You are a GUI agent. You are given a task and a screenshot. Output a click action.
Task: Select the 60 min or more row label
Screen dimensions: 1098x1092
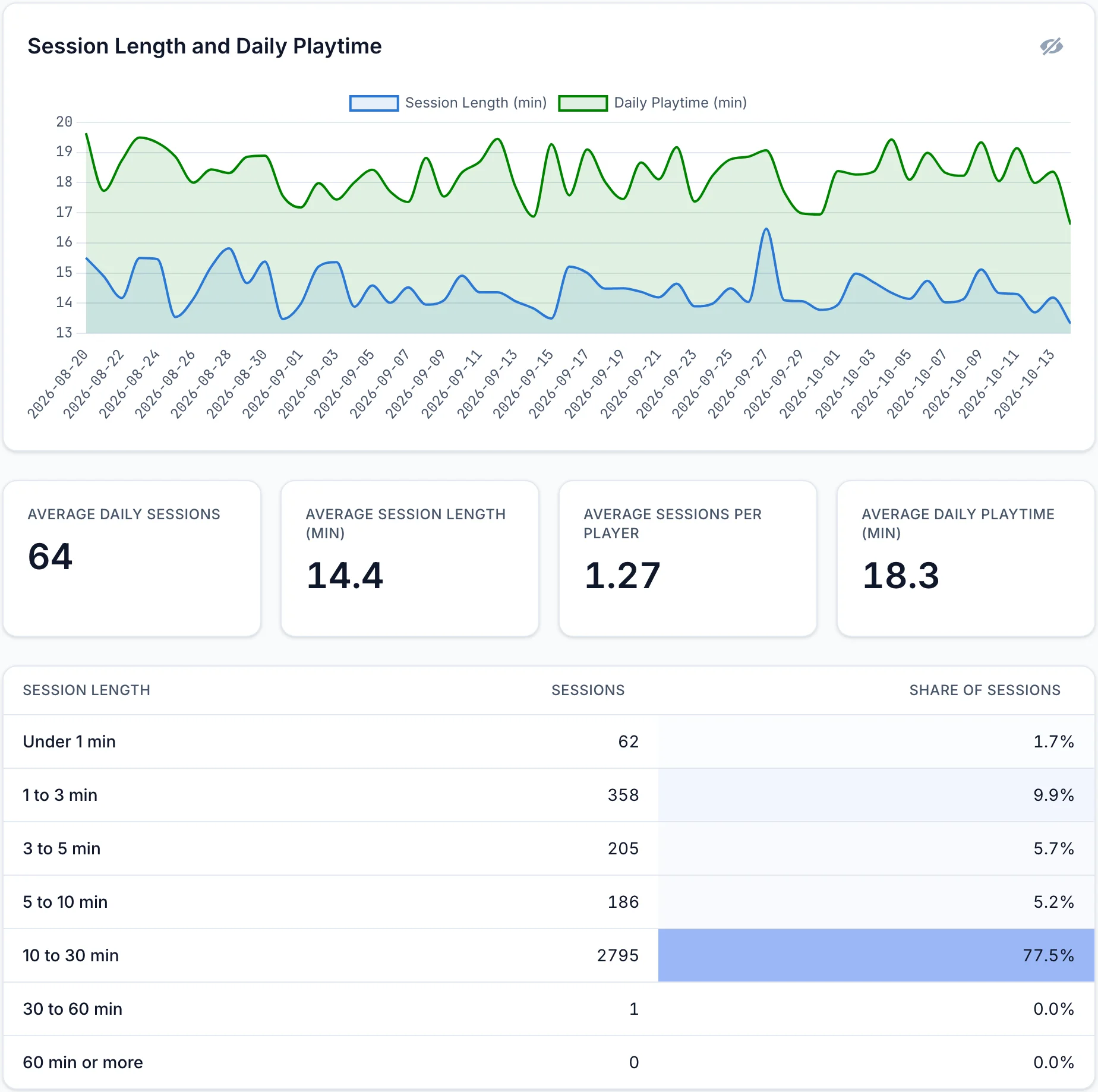pos(83,1062)
